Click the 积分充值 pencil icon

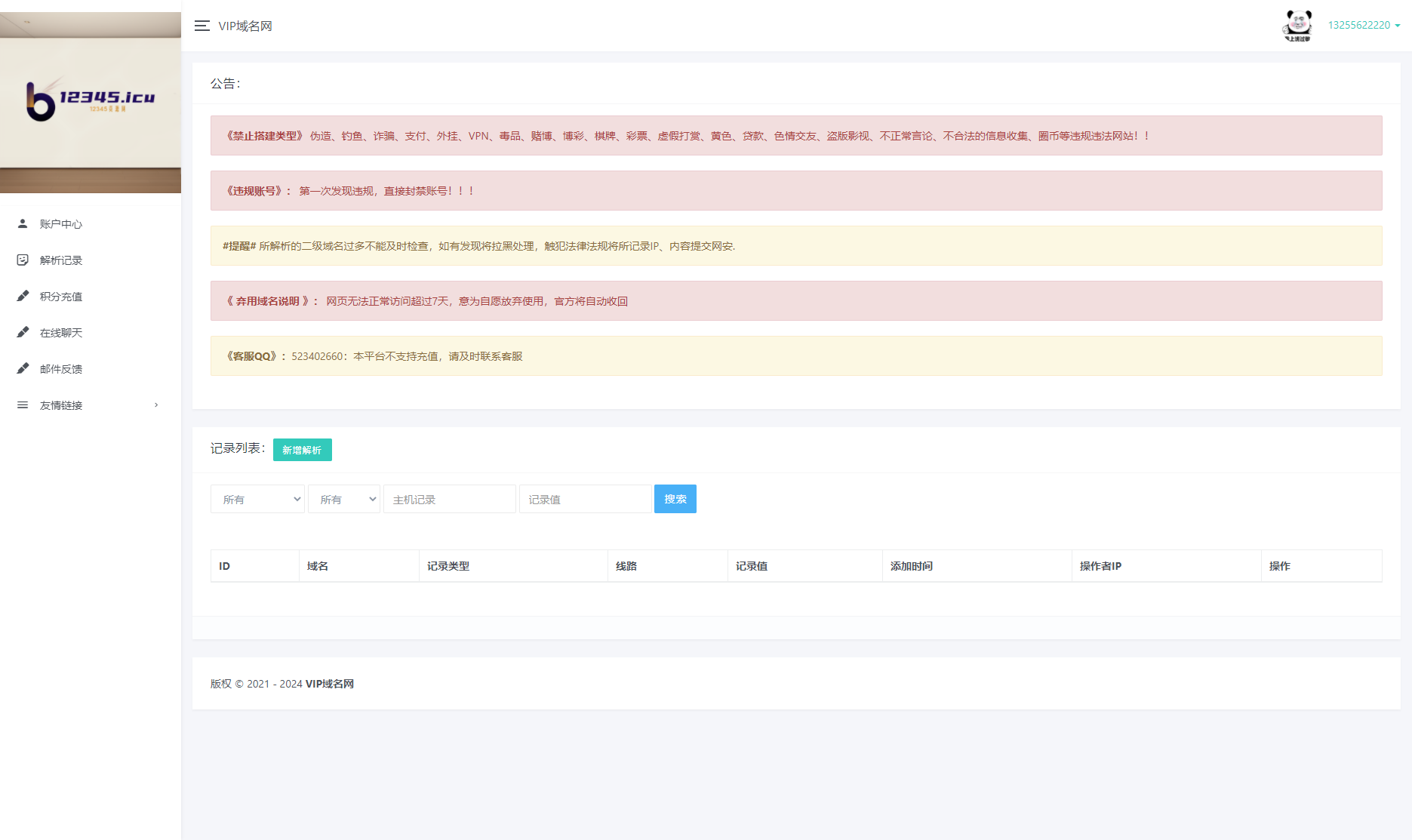point(23,296)
